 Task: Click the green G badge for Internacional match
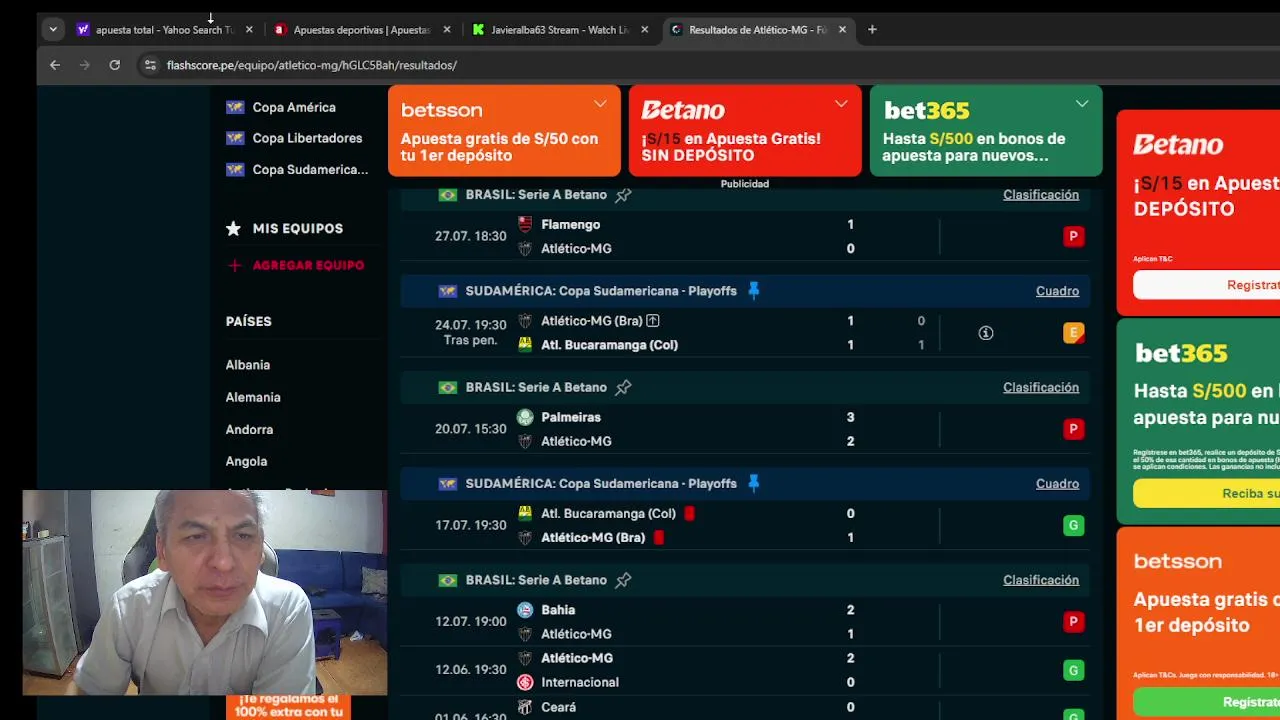(x=1073, y=670)
